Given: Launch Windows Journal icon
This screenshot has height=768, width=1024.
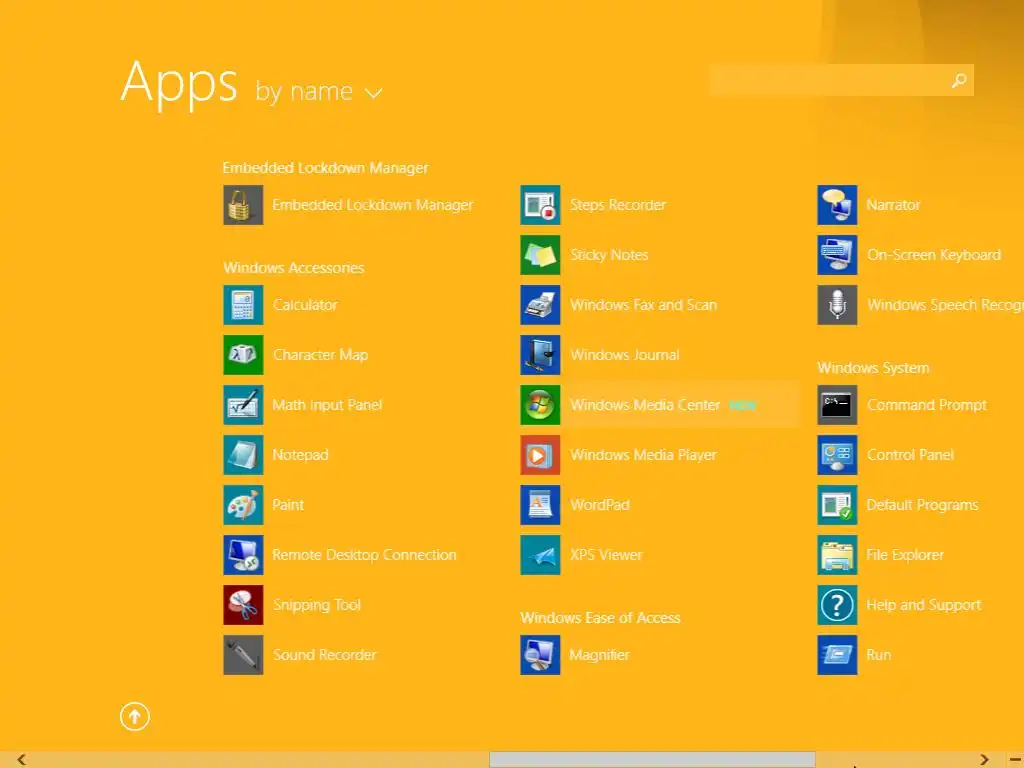Looking at the screenshot, I should [x=540, y=355].
